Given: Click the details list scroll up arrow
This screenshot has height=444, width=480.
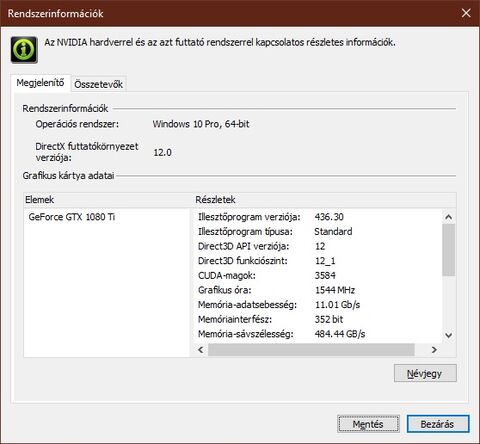Looking at the screenshot, I should click(449, 217).
